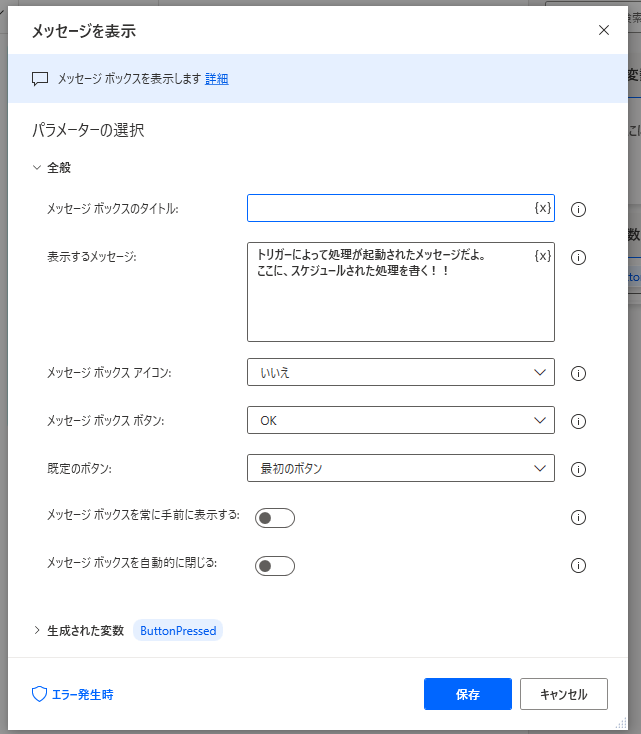Insert variable {x} in the message text area
The width and height of the screenshot is (641, 734).
tap(542, 256)
